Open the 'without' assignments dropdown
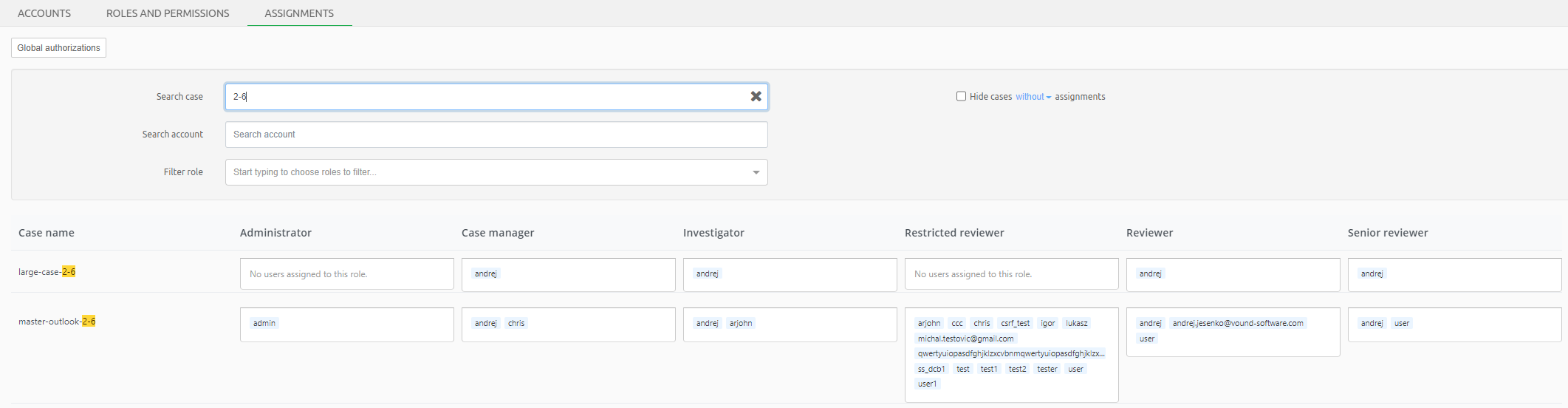 (1033, 97)
